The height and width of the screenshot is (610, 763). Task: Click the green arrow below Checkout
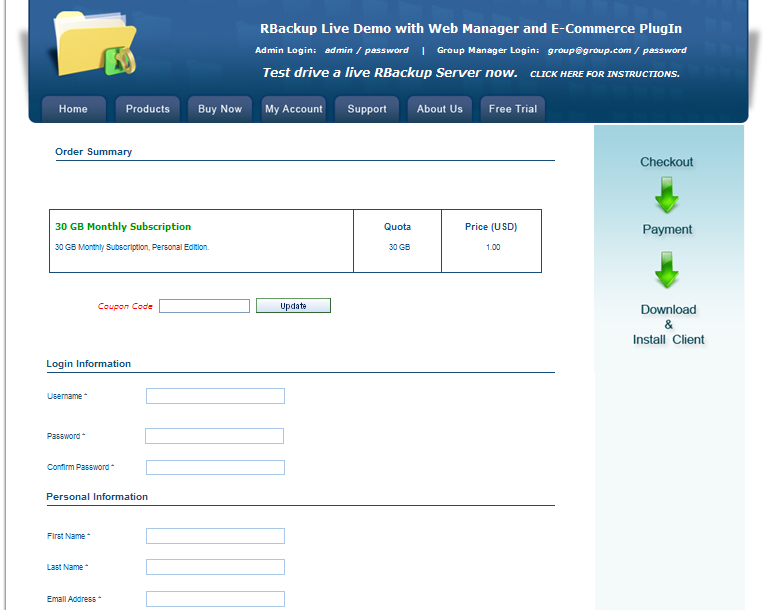pyautogui.click(x=667, y=195)
